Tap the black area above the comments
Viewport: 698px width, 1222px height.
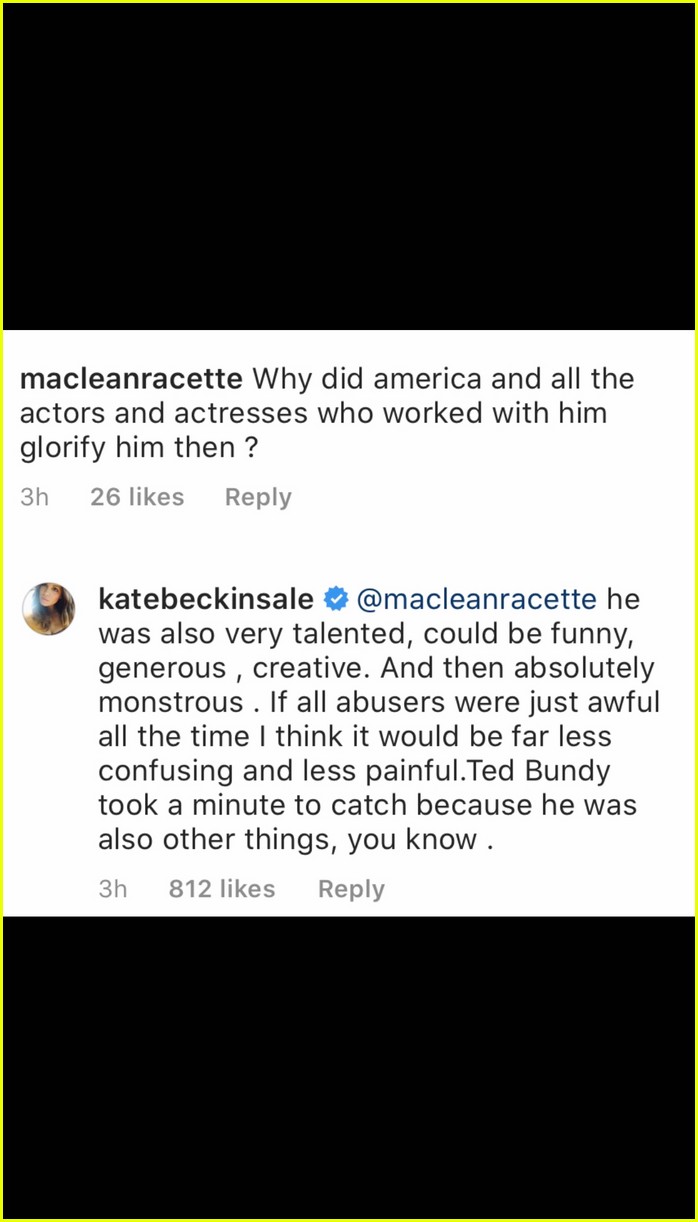tap(349, 167)
